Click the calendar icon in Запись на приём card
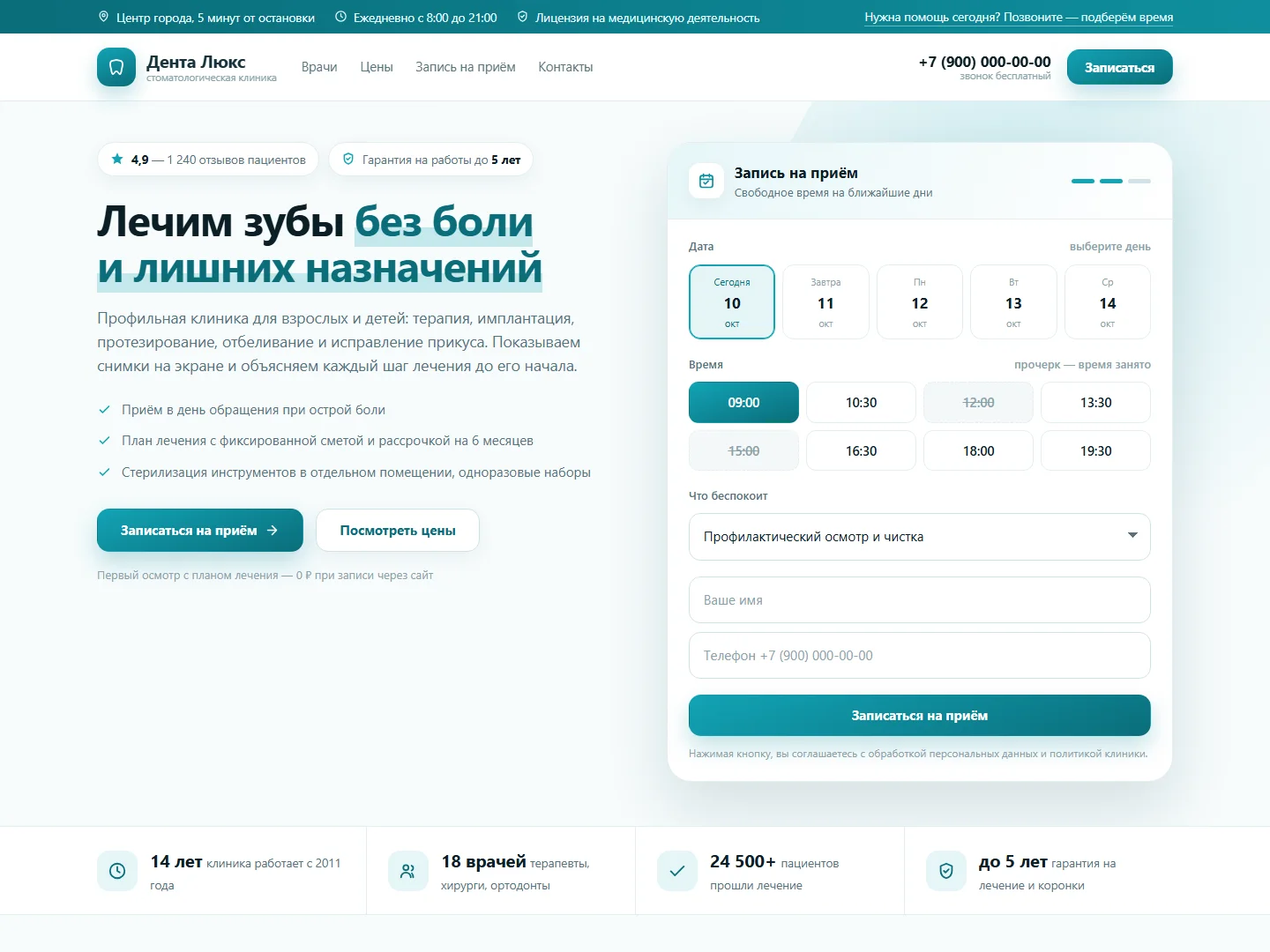Screen dimensions: 1270x952 (x=706, y=181)
